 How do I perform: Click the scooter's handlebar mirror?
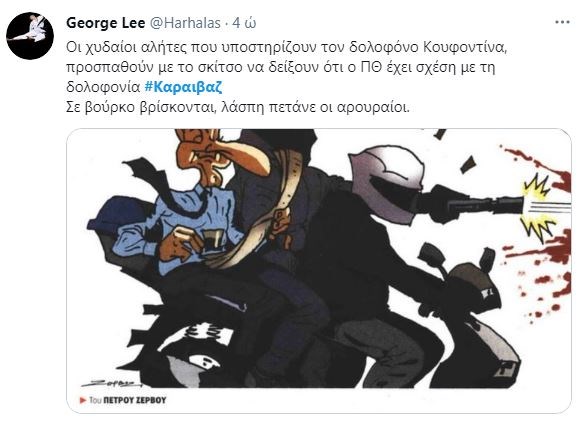[x=434, y=256]
